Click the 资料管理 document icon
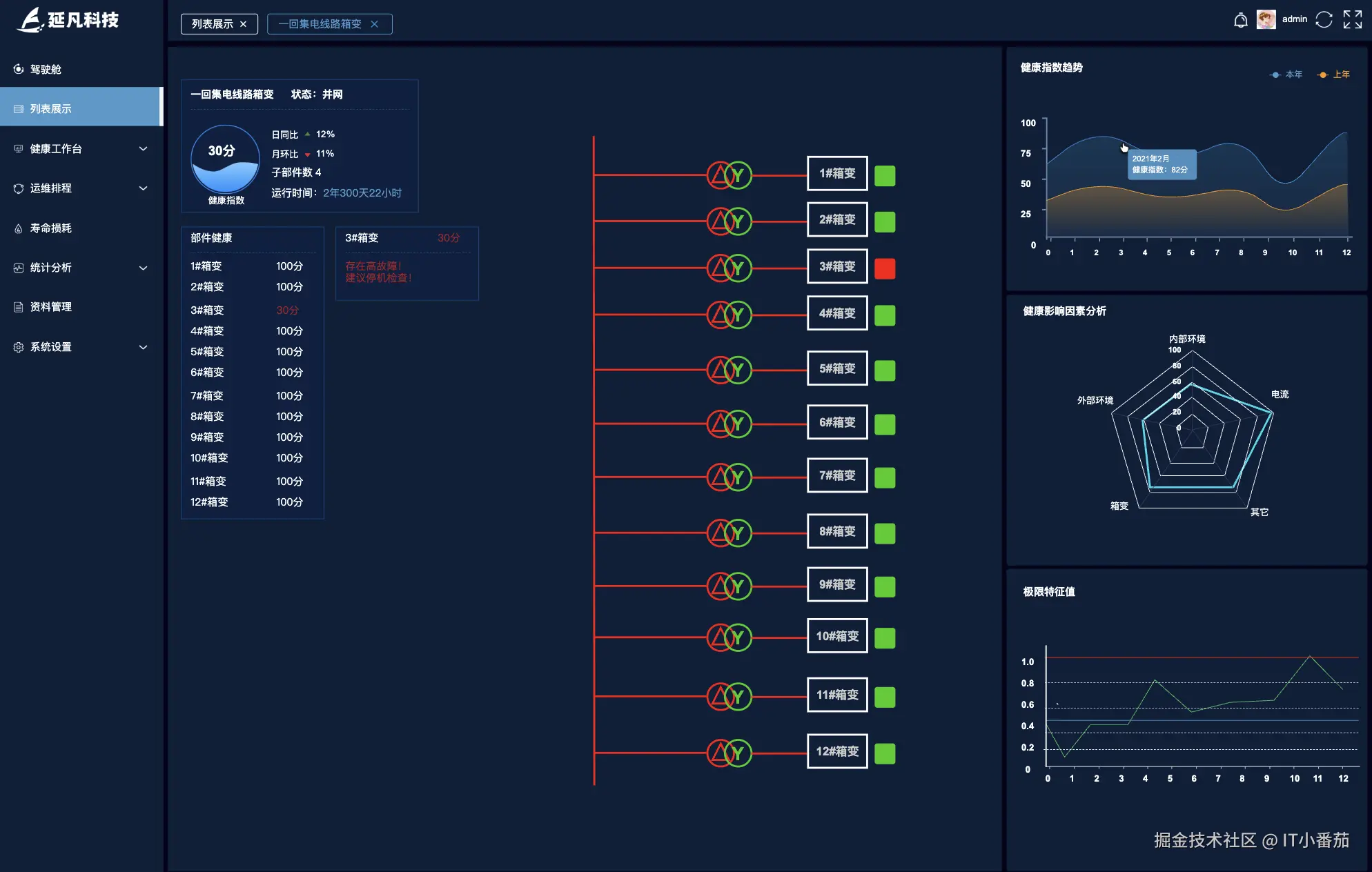 [x=19, y=307]
